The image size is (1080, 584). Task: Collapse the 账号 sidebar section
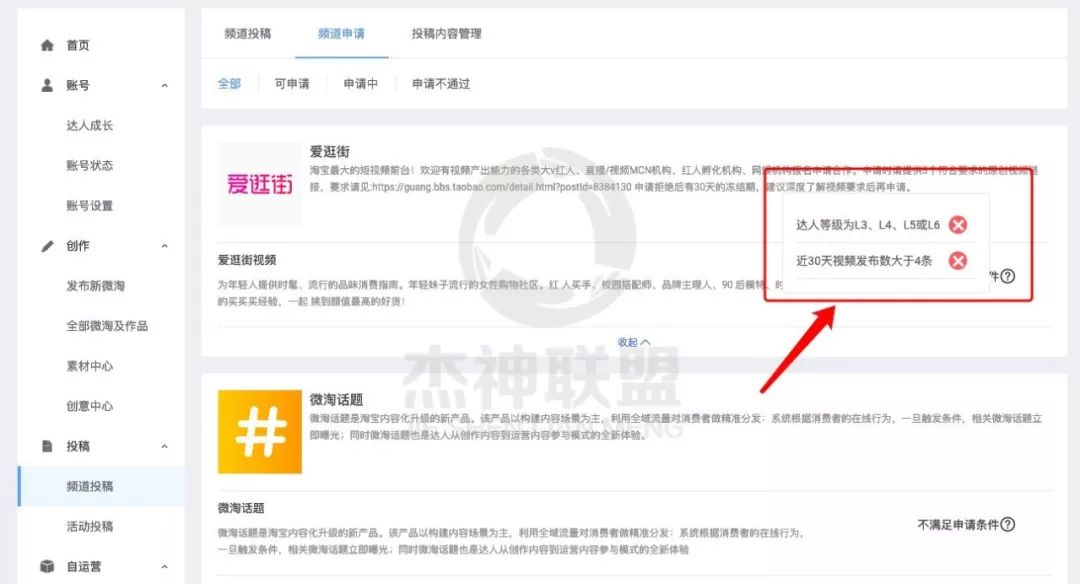pos(164,85)
